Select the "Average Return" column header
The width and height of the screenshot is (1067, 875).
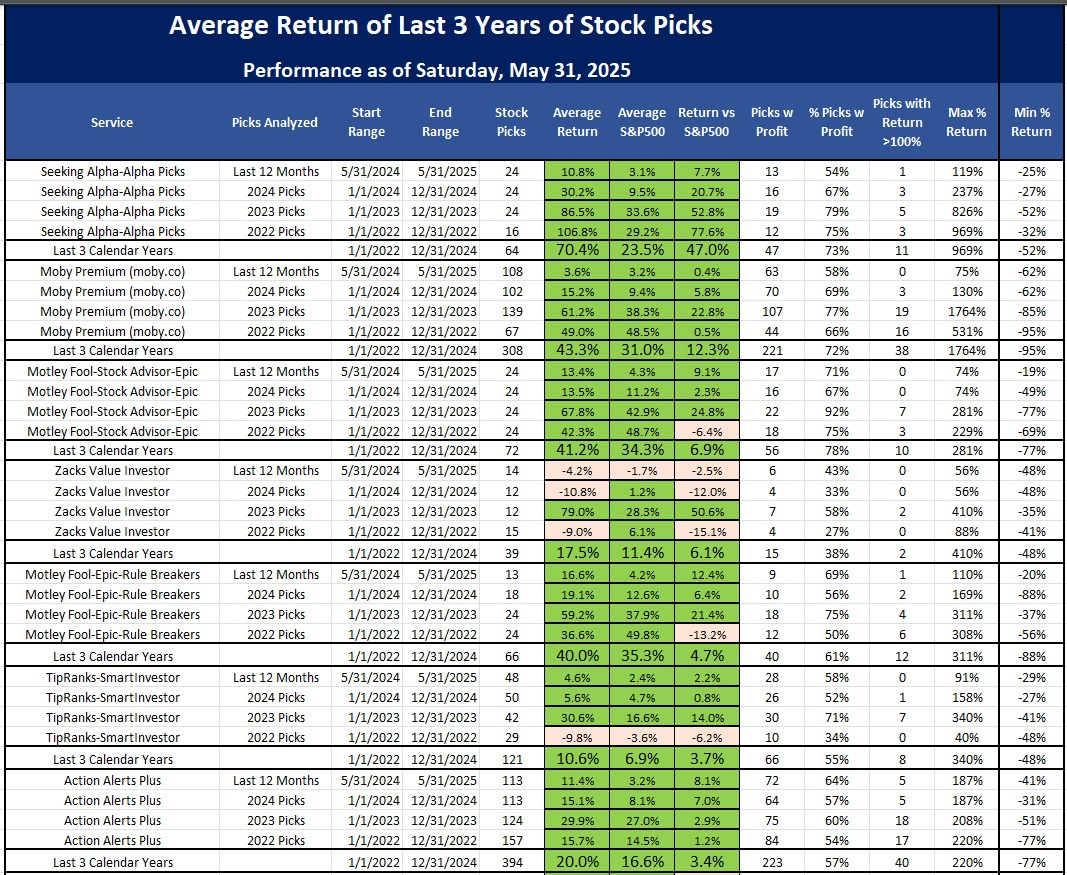[576, 122]
